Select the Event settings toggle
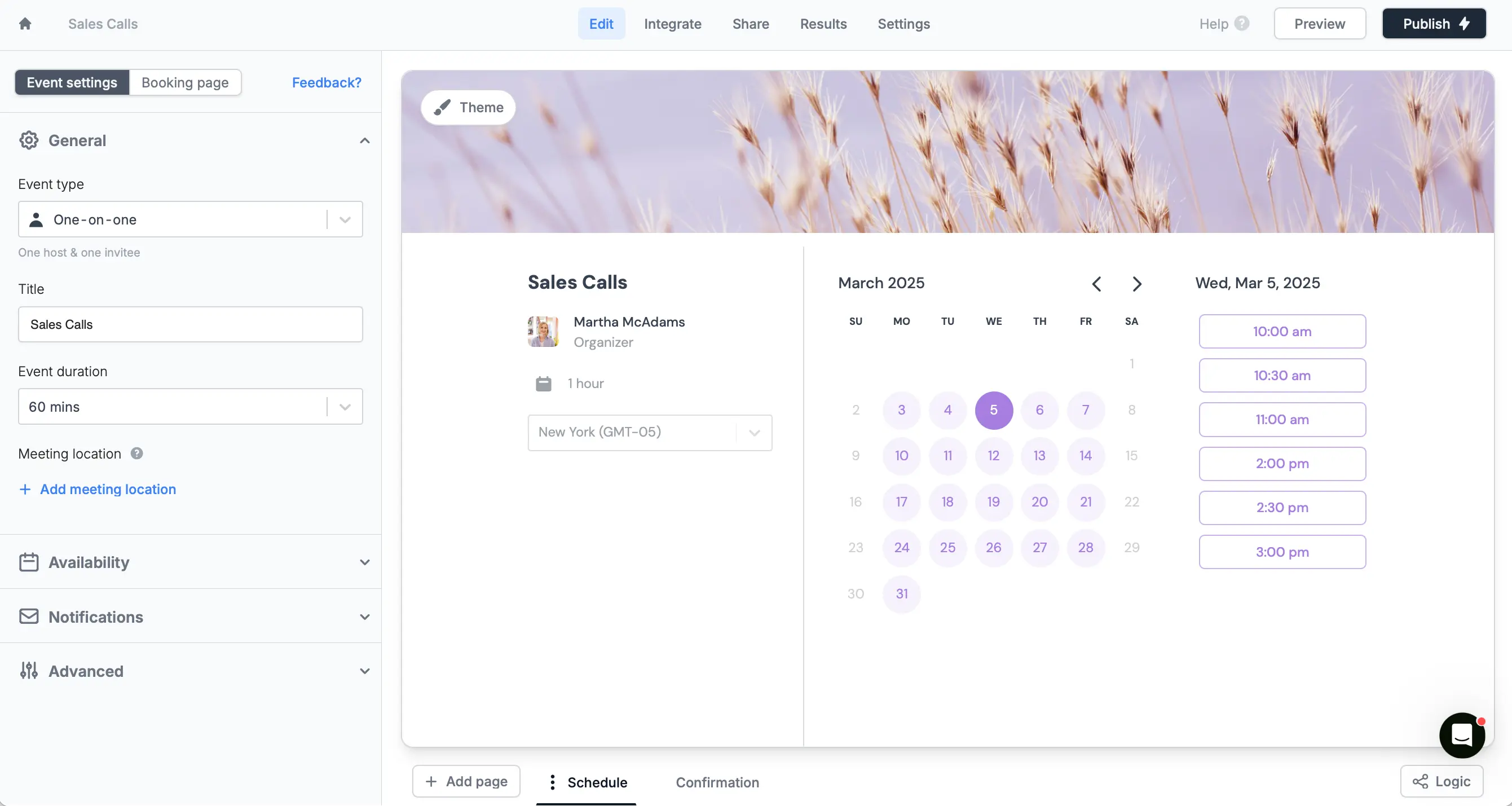1512x806 pixels. point(72,82)
